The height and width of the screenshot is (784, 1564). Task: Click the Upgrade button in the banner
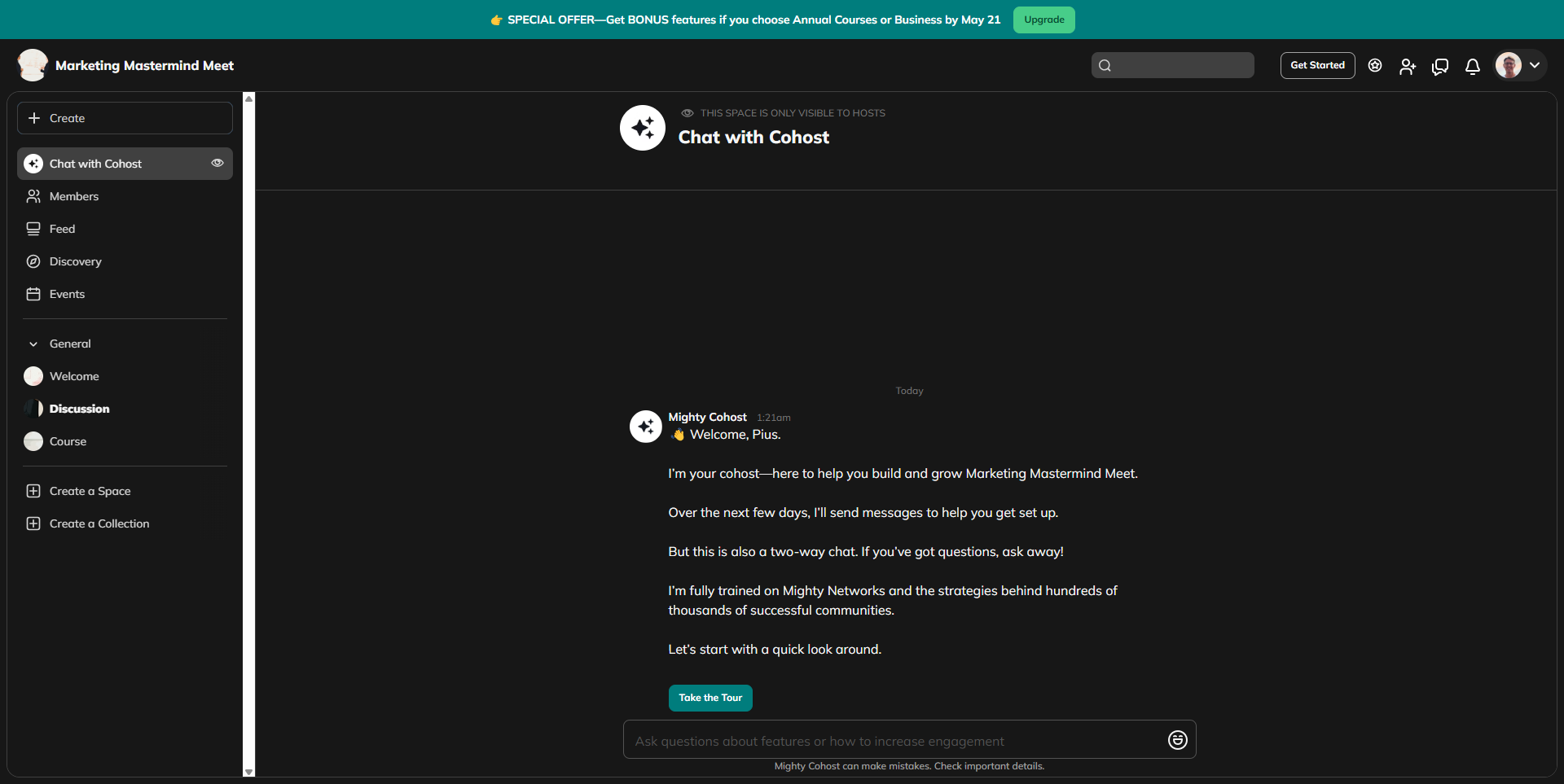point(1043,20)
